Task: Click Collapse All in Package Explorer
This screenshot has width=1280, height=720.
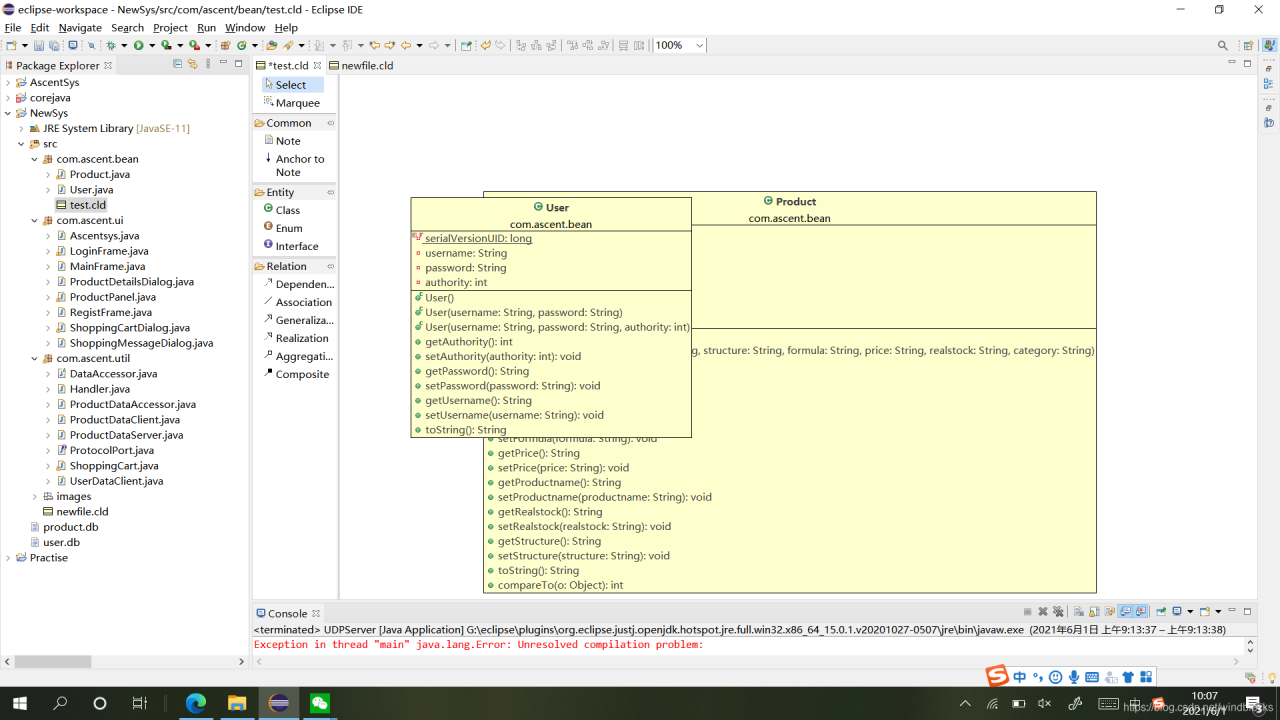Action: (178, 64)
